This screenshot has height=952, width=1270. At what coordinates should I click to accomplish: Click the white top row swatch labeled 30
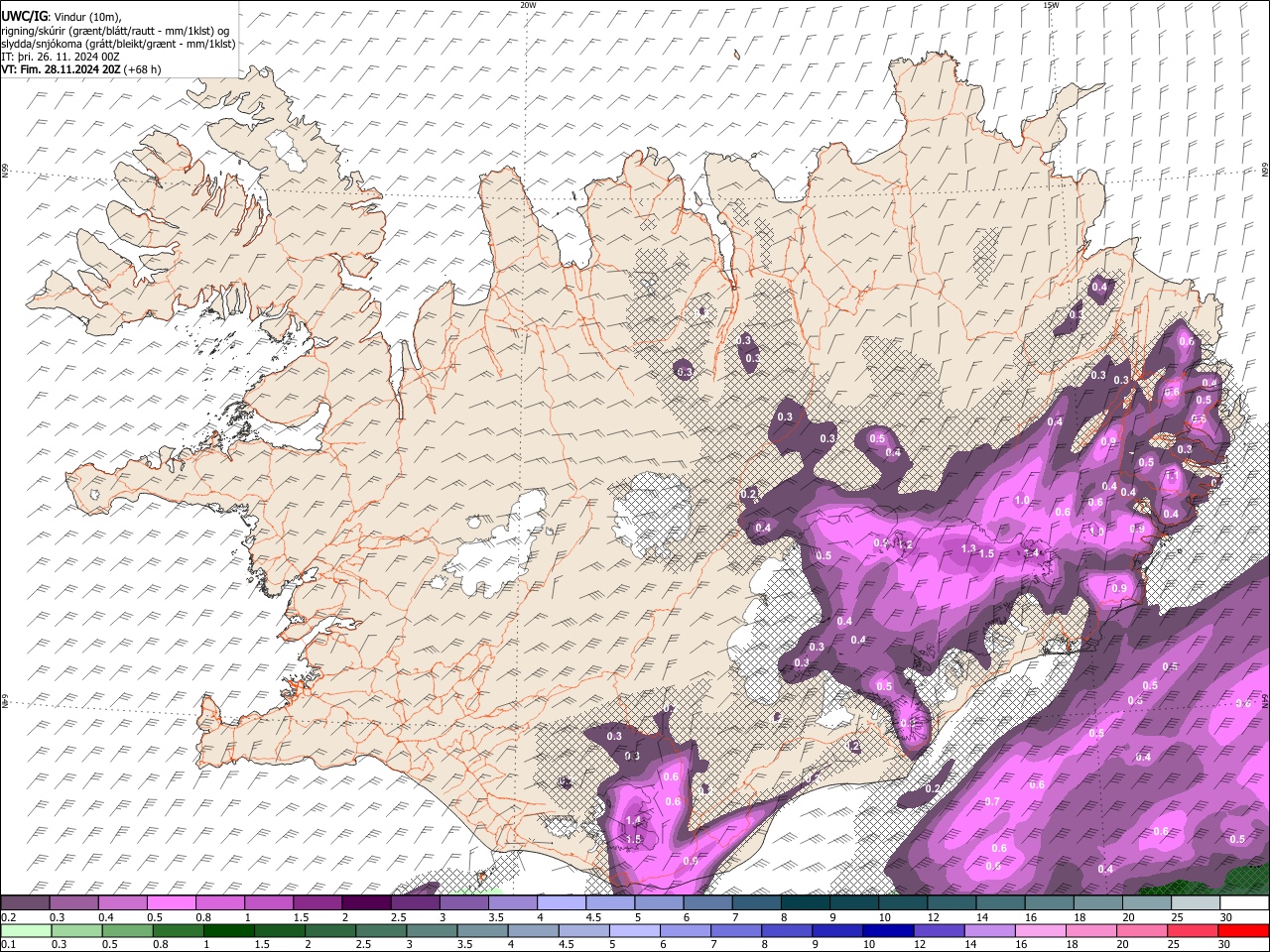(1244, 902)
